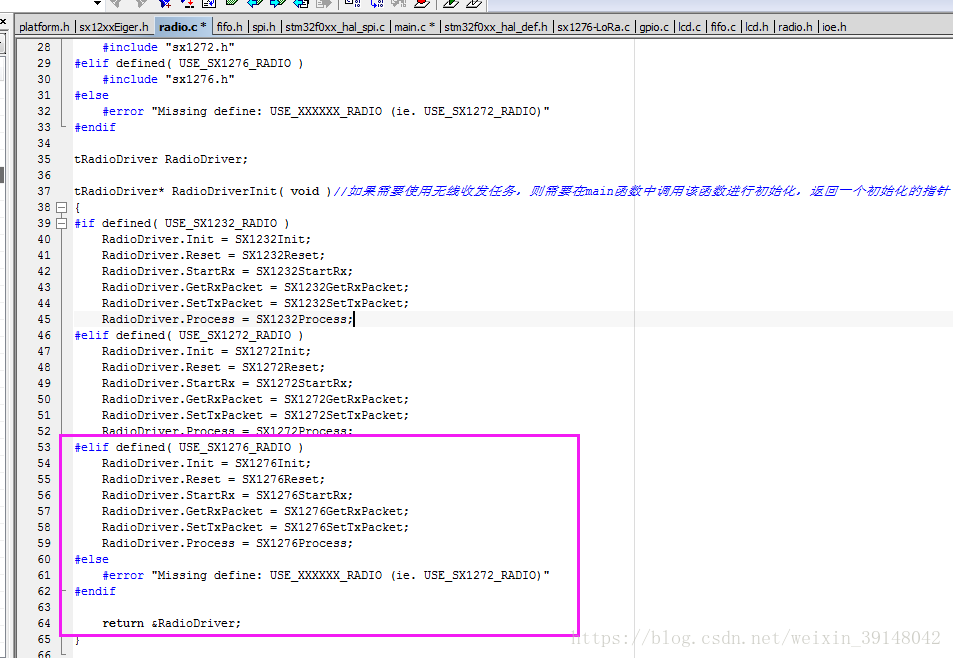Click the '#error' message on line 61
Viewport: 953px width, 658px height.
(326, 575)
